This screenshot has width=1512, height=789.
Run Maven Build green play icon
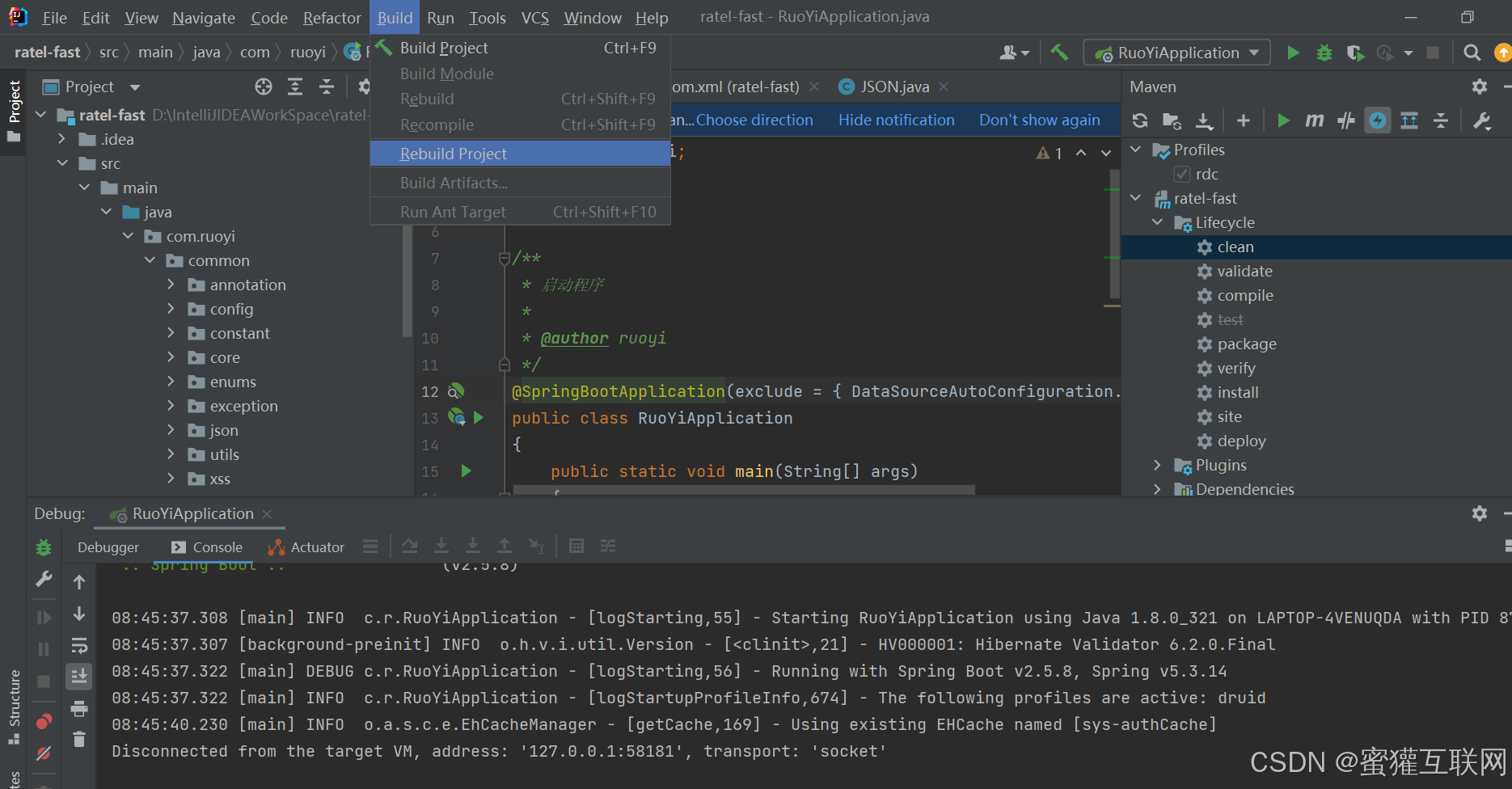click(x=1283, y=120)
